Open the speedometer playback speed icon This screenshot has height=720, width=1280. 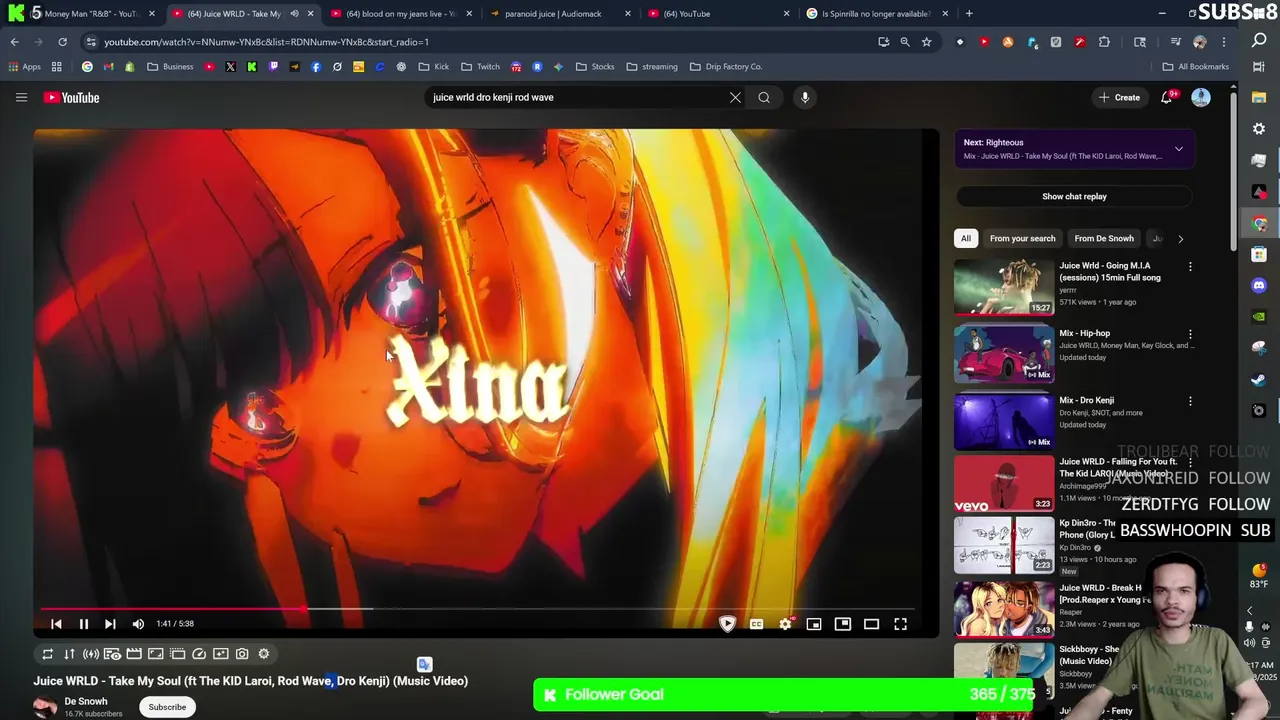pos(199,654)
